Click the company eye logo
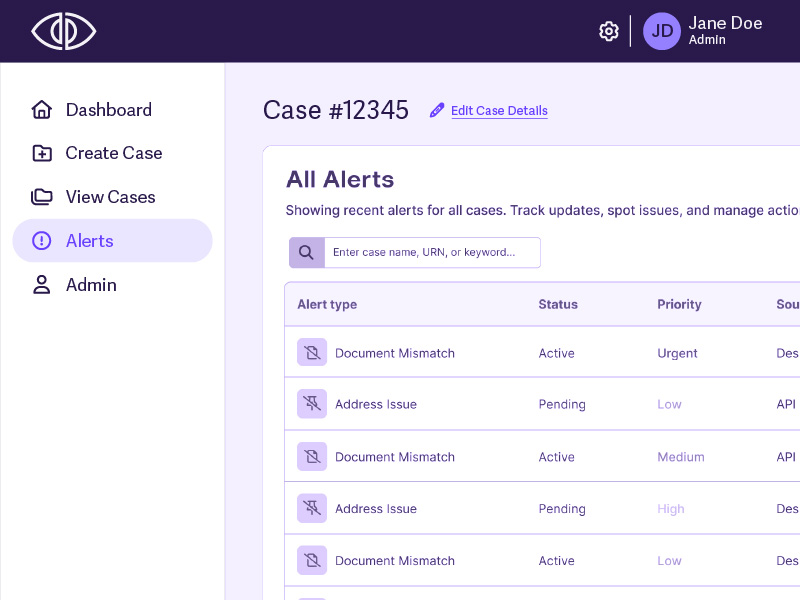The width and height of the screenshot is (800, 600). tap(63, 31)
